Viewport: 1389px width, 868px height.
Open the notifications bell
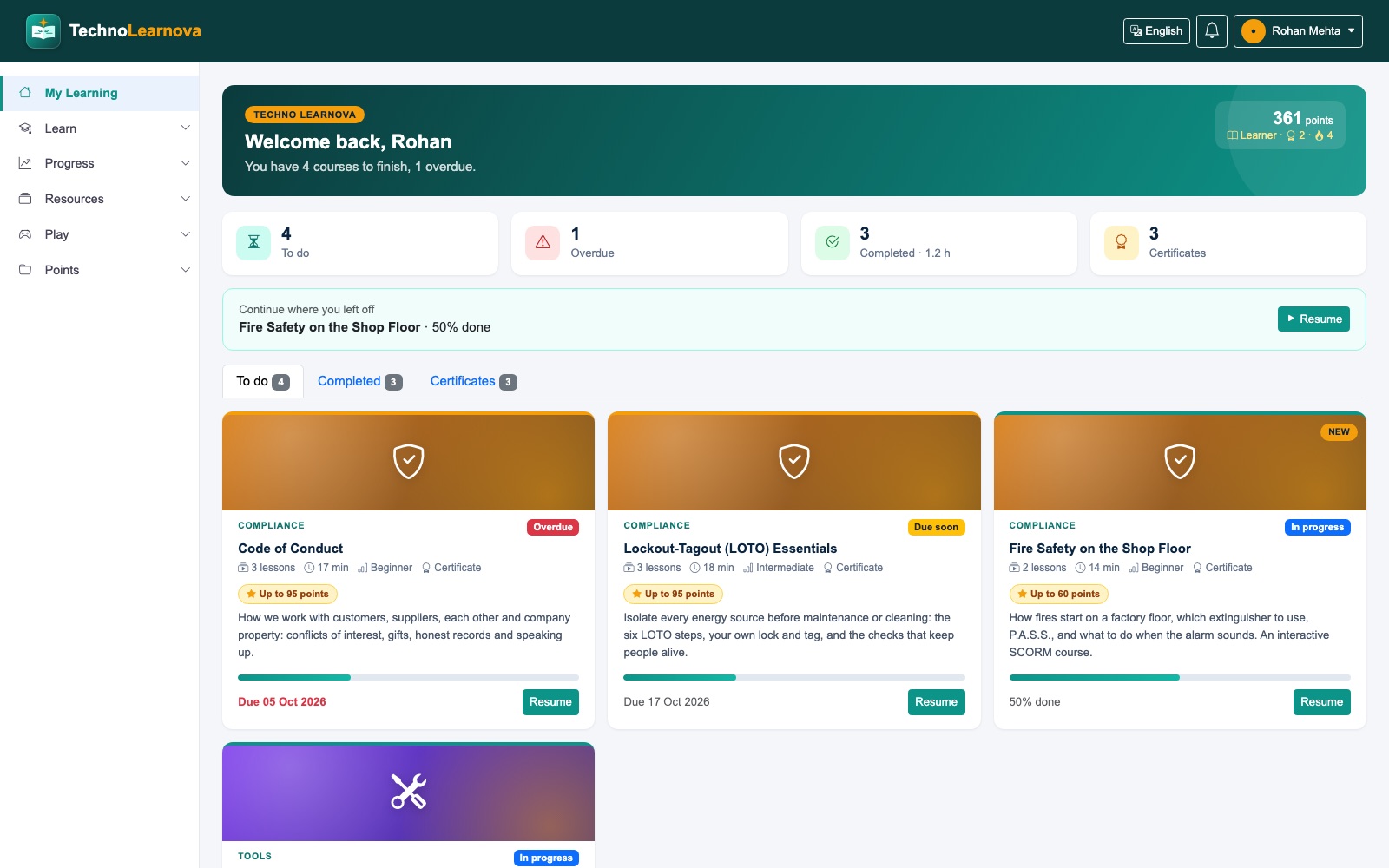1212,31
